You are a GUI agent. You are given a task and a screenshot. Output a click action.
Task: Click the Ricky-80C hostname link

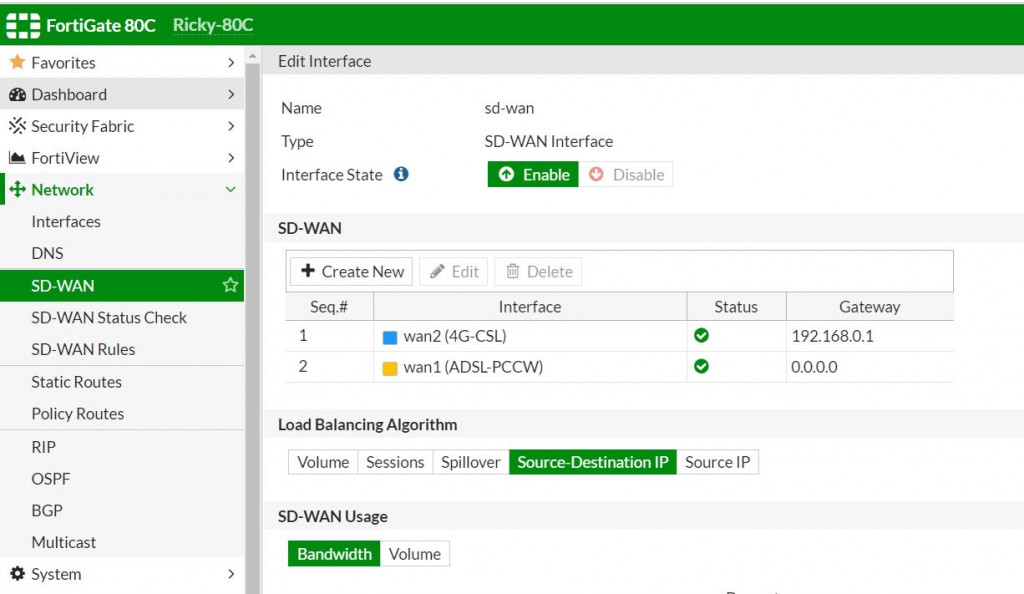click(x=213, y=25)
